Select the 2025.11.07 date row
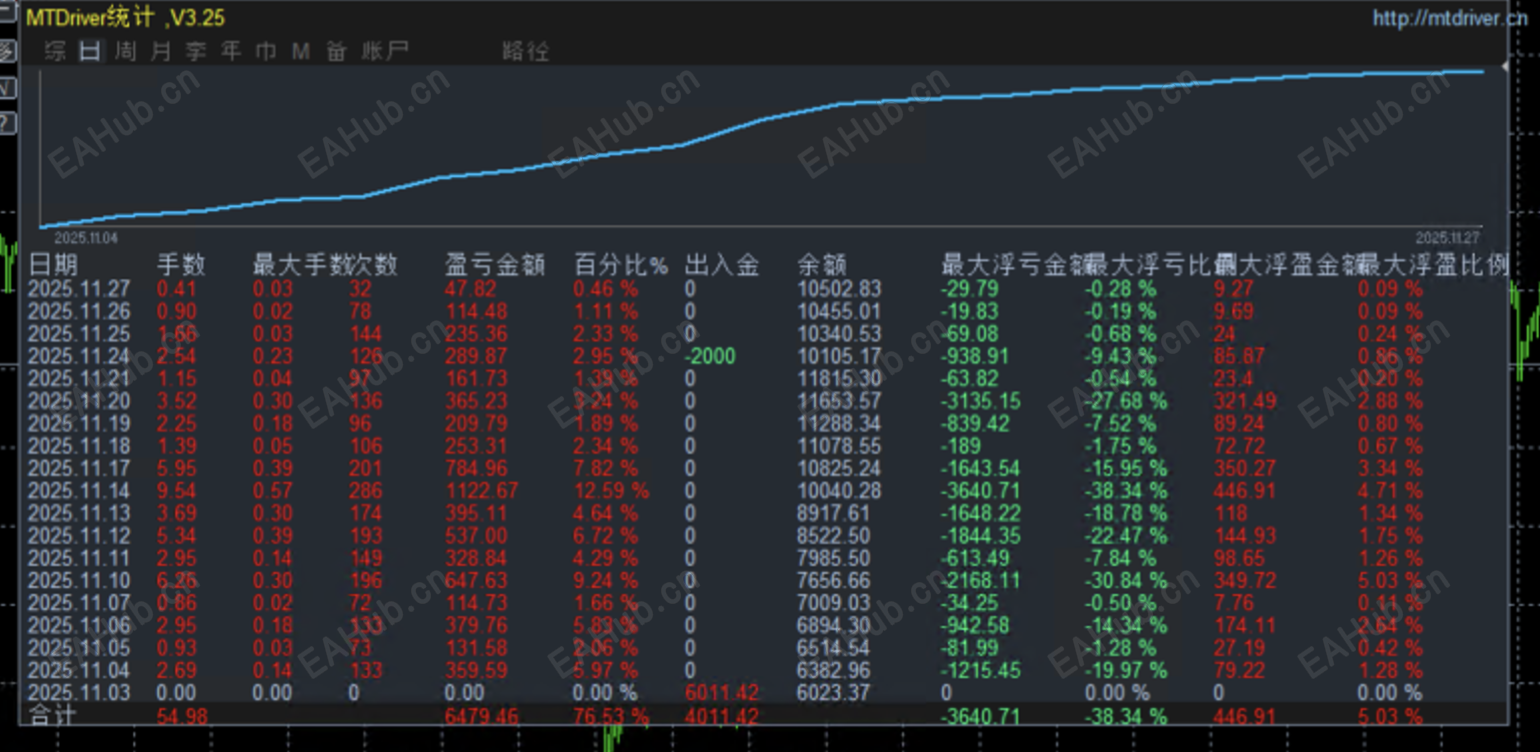Viewport: 1540px width, 752px height. pyautogui.click(x=79, y=602)
